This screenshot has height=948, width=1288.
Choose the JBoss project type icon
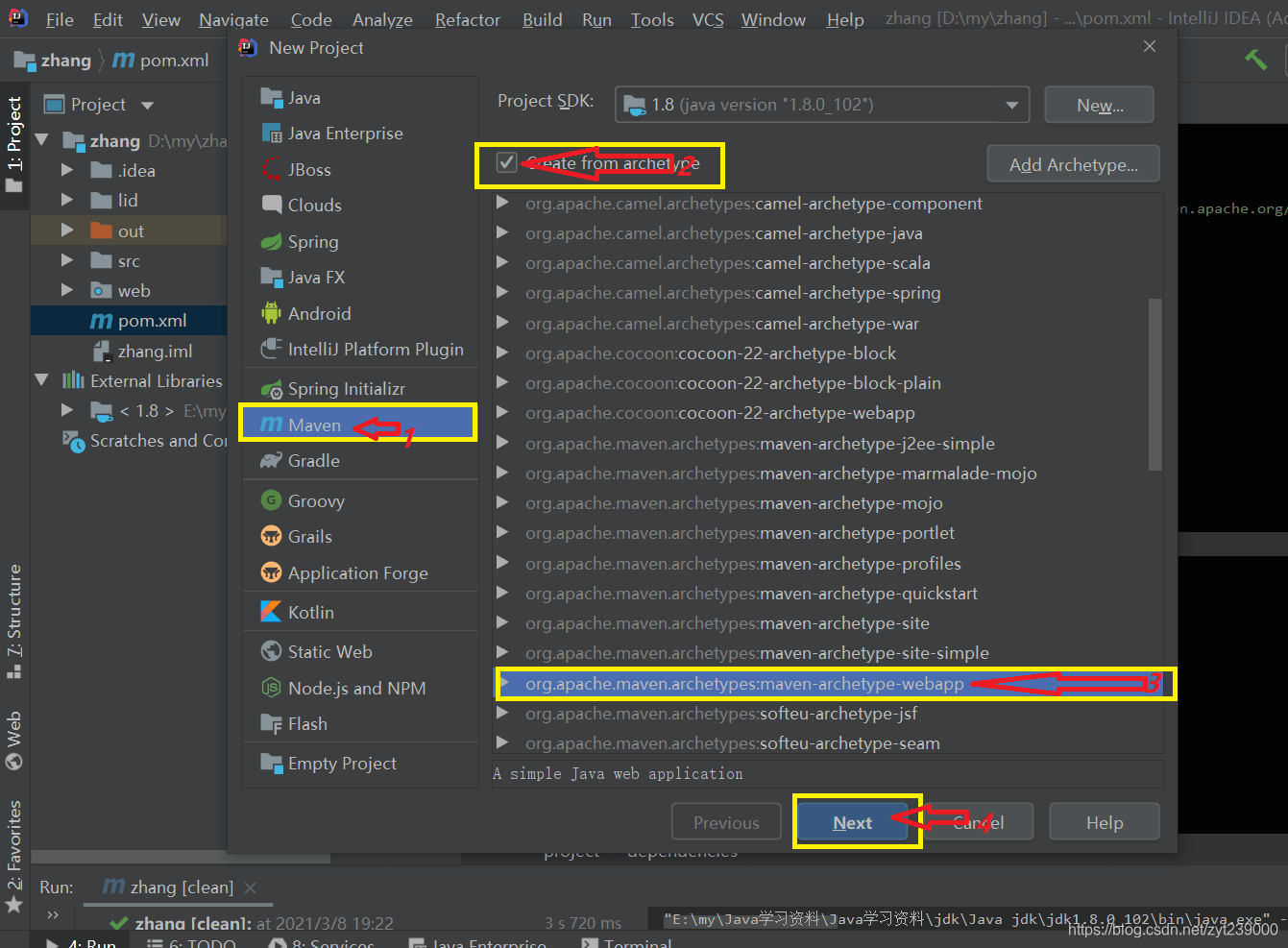click(x=272, y=170)
